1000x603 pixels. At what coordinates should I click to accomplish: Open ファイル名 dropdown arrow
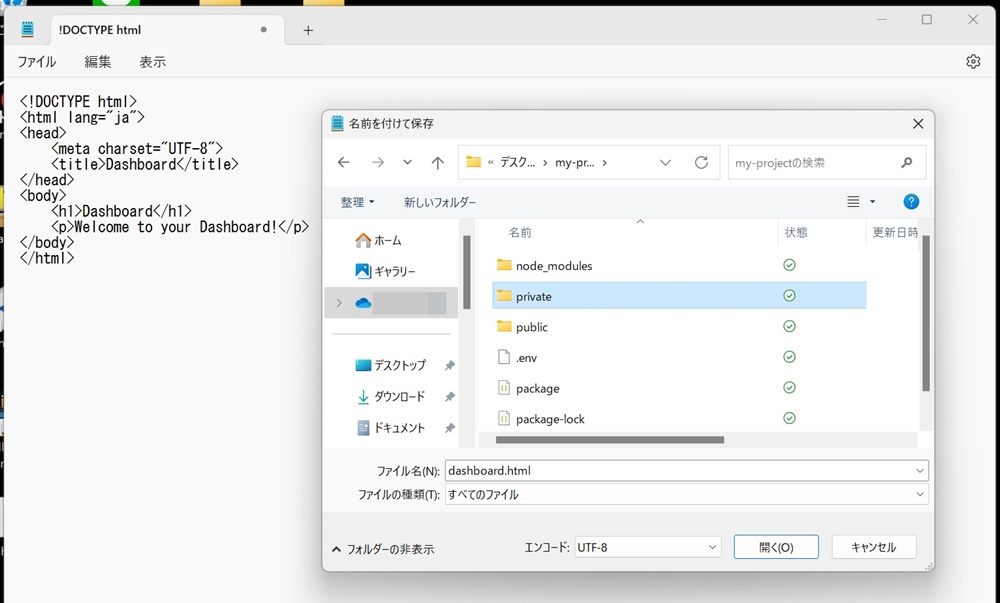920,470
